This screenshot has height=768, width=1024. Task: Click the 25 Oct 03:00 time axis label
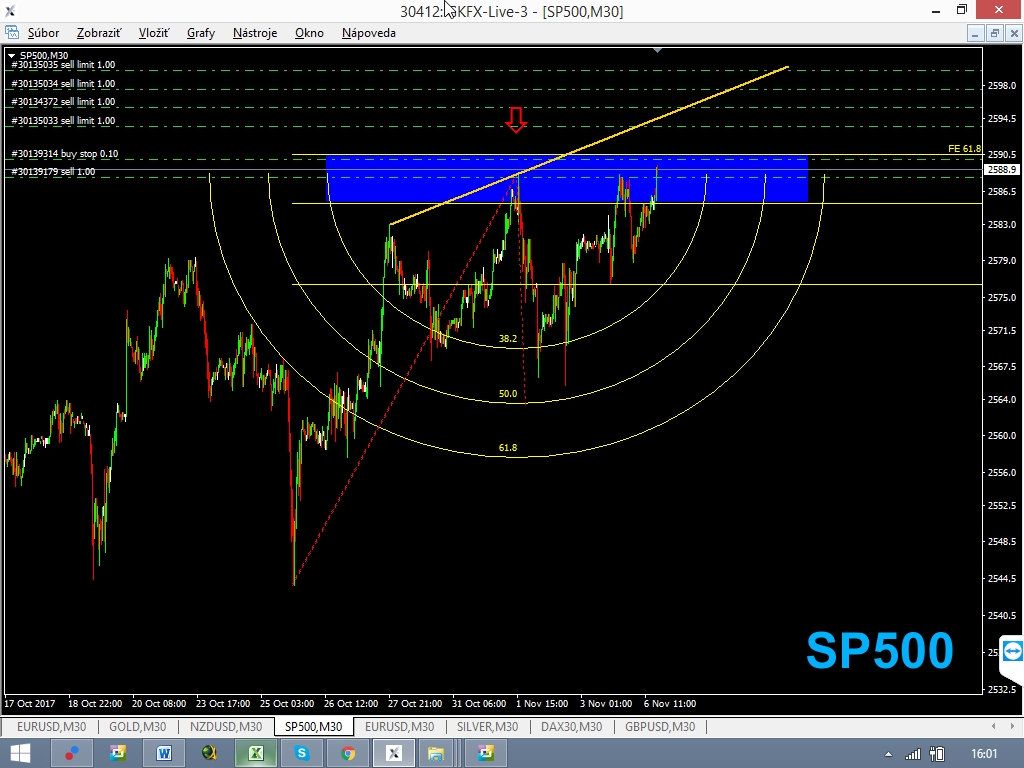(287, 703)
